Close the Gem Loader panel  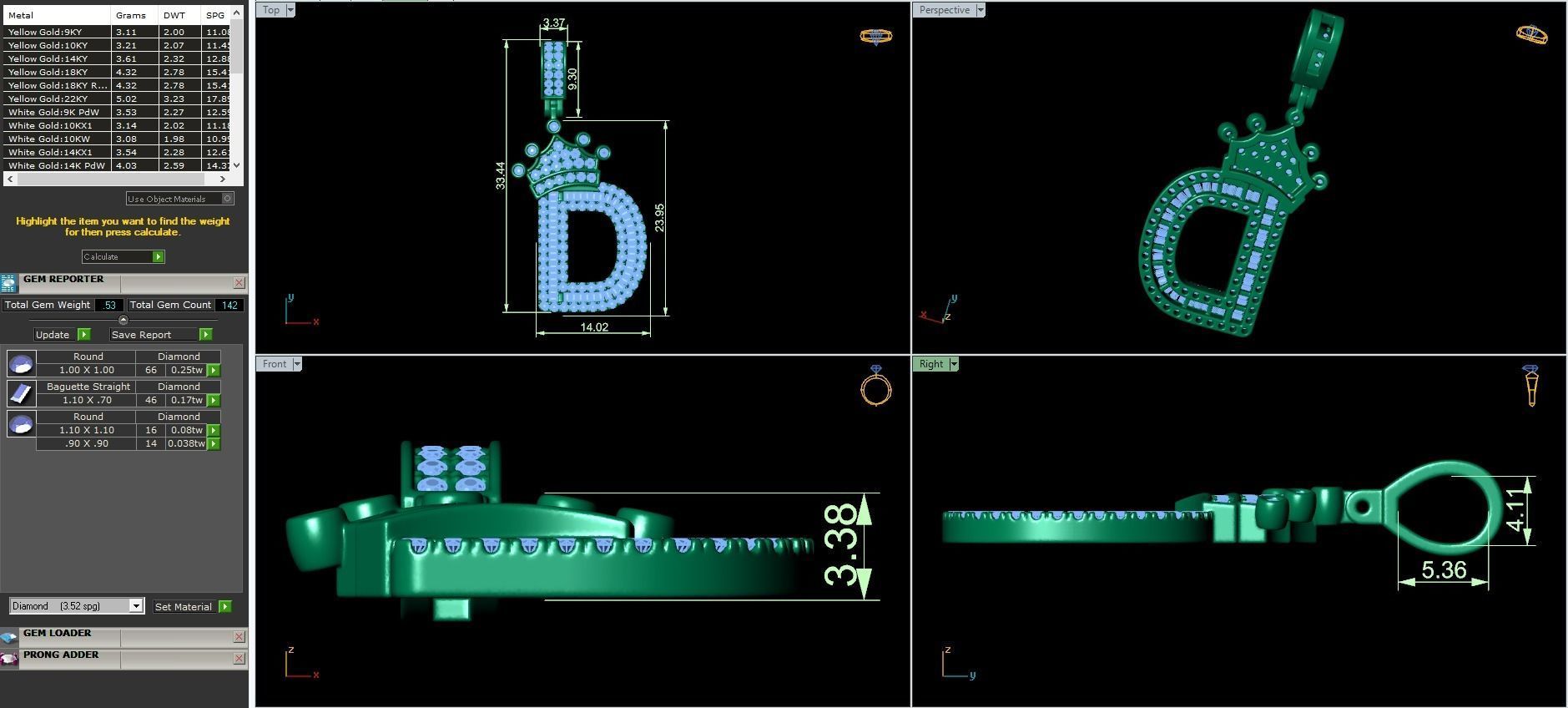coord(239,637)
